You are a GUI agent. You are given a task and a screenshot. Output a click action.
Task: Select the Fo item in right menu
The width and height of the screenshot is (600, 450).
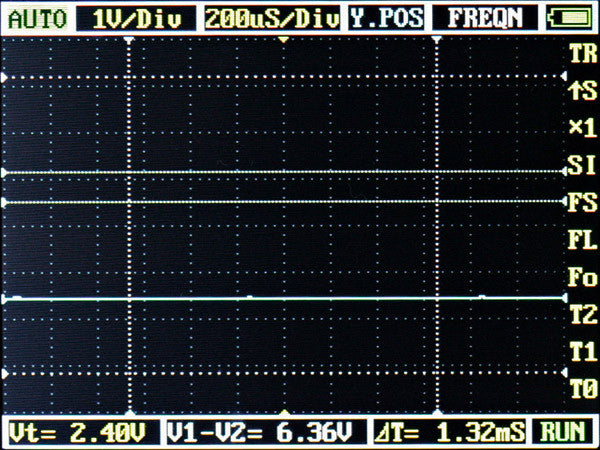pos(581,278)
